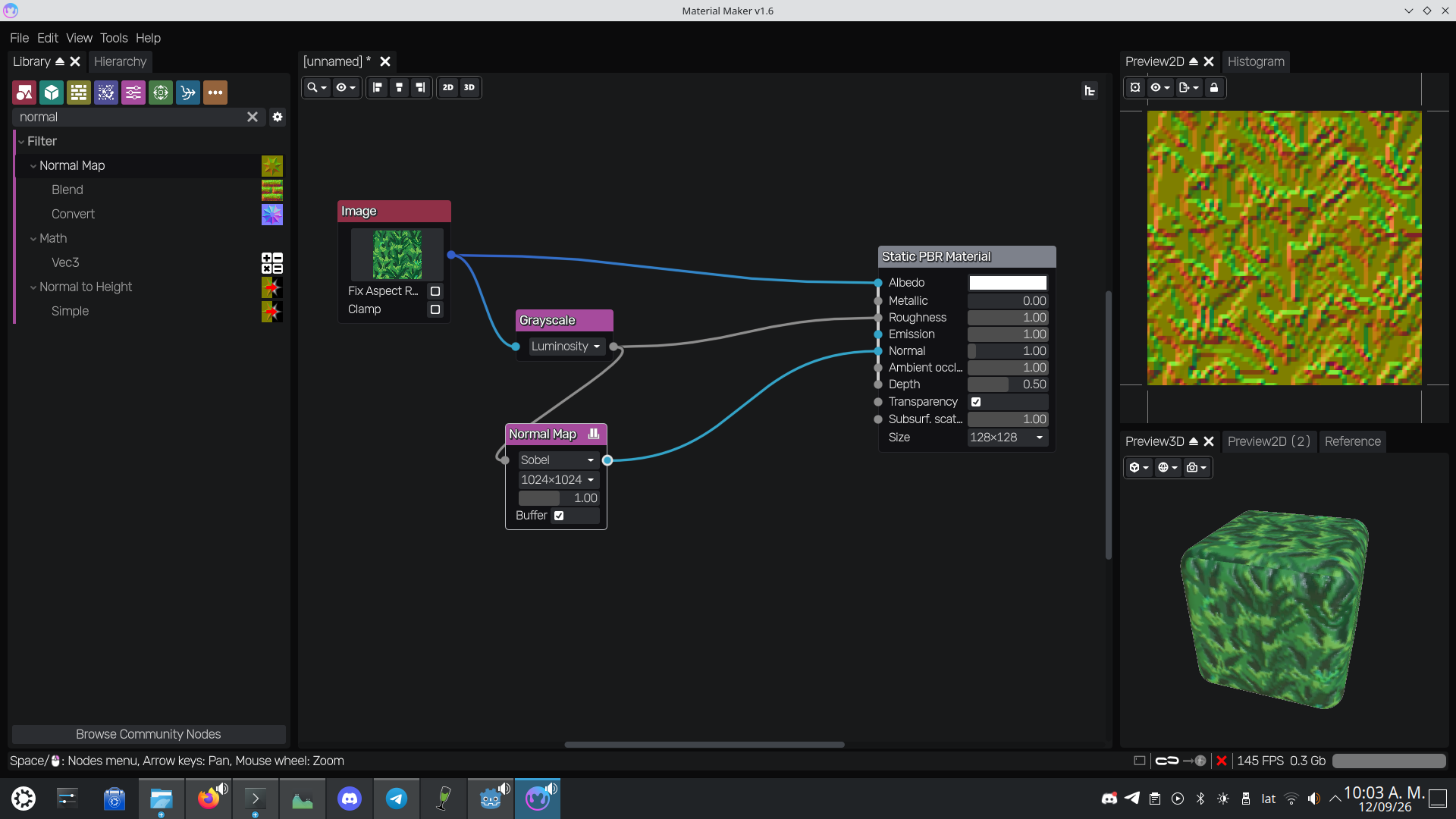
Task: Clear the library search field
Action: 253,117
